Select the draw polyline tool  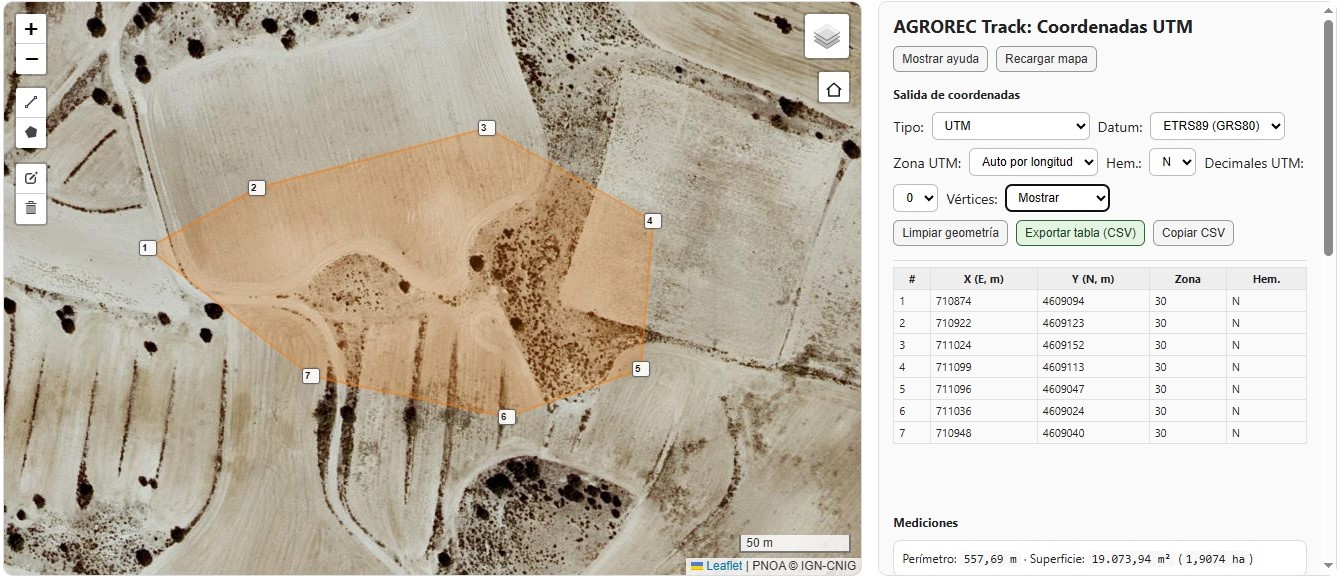click(31, 102)
